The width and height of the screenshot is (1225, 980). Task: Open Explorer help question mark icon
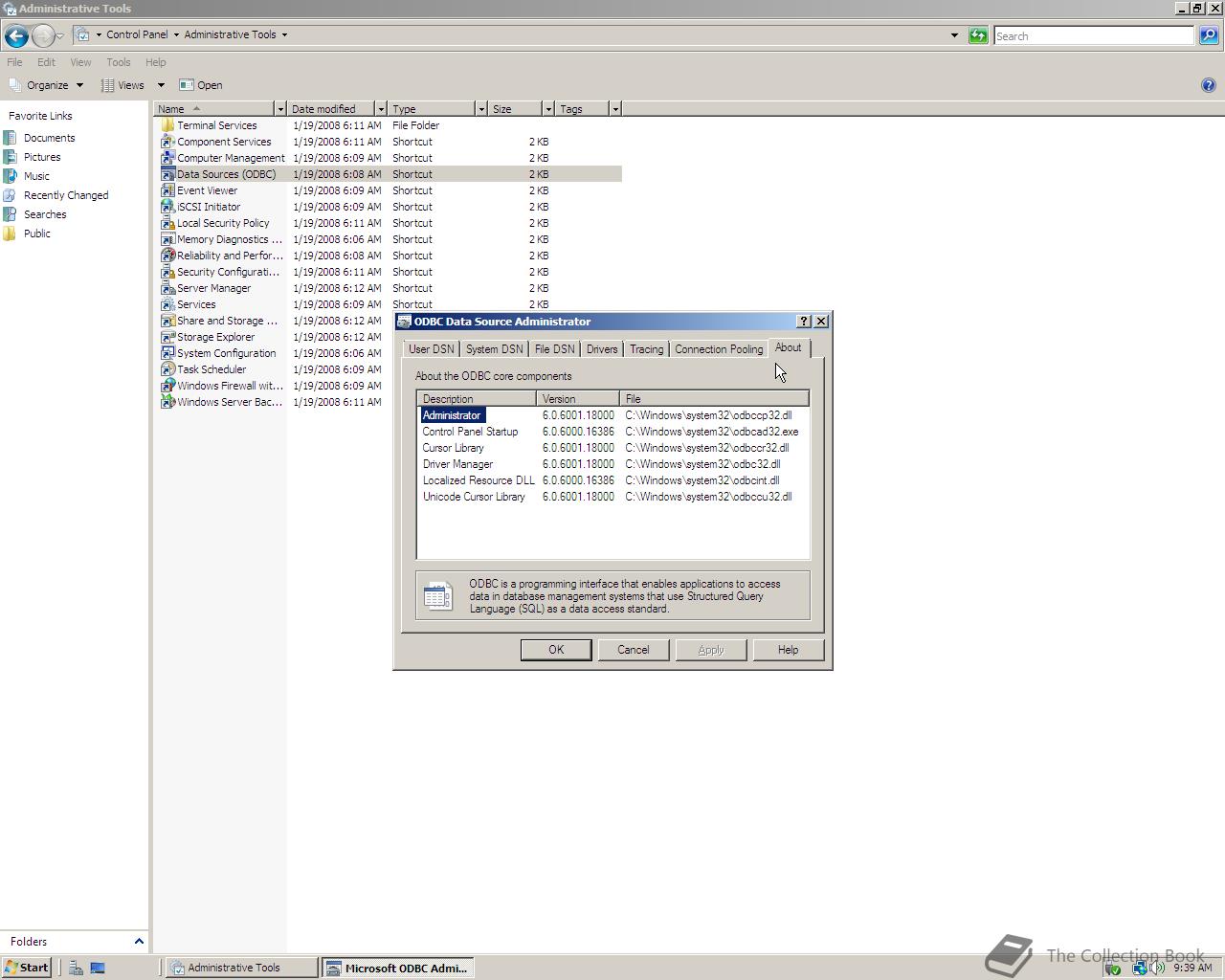[x=1208, y=85]
